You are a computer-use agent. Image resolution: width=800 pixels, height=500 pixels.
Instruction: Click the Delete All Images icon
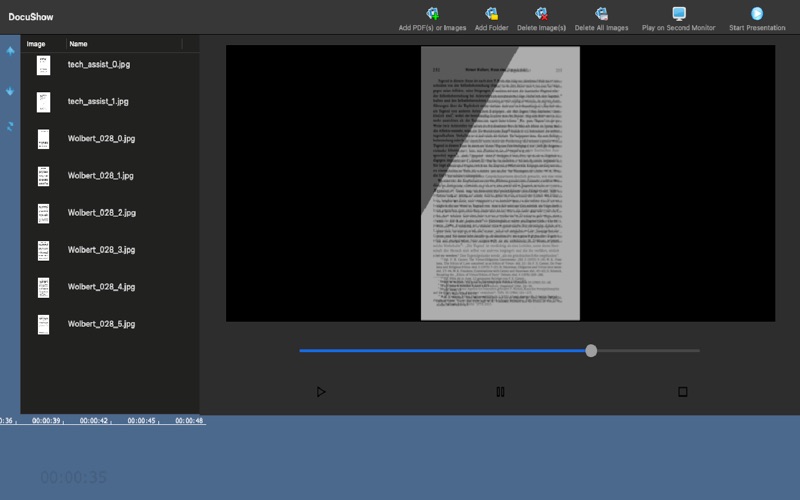tap(602, 14)
